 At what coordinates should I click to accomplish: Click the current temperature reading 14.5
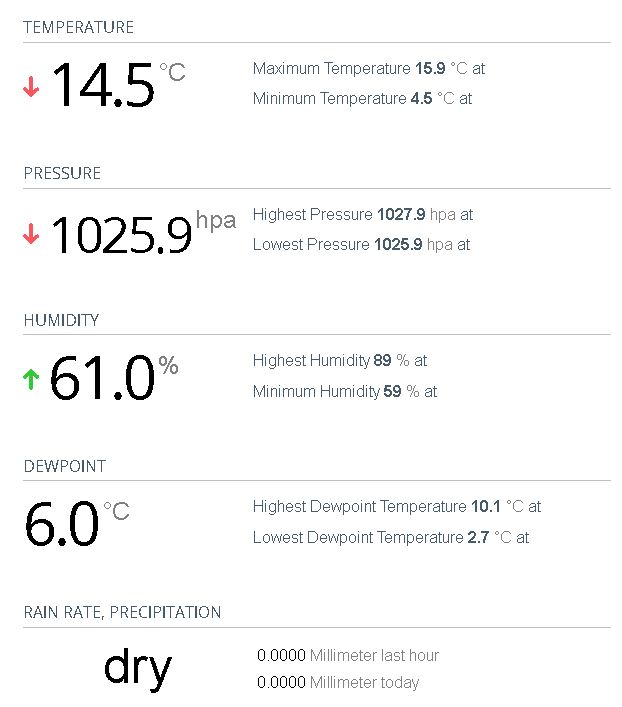pos(103,86)
